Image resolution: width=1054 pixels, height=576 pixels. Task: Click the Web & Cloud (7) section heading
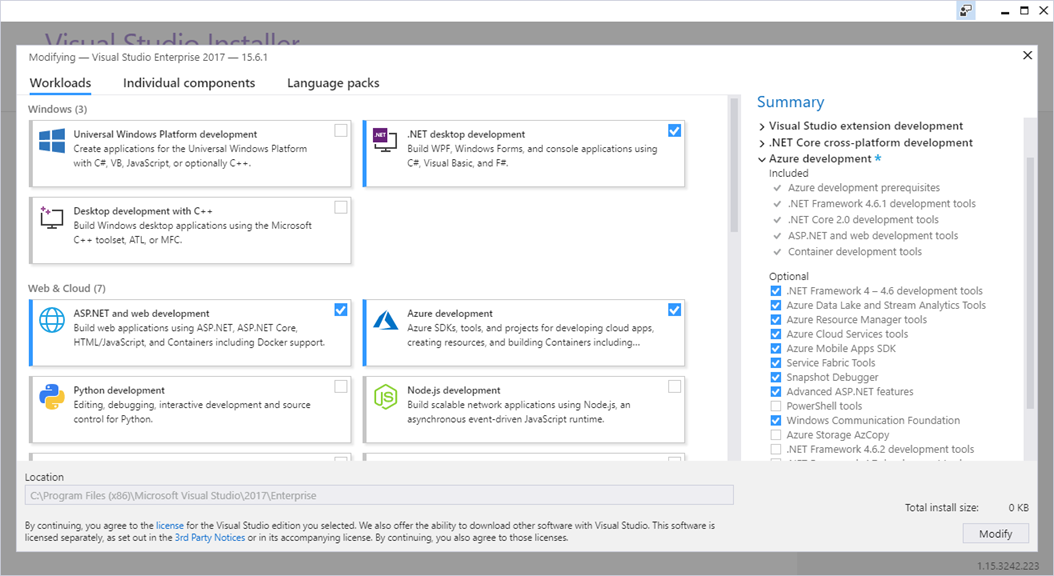[67, 288]
